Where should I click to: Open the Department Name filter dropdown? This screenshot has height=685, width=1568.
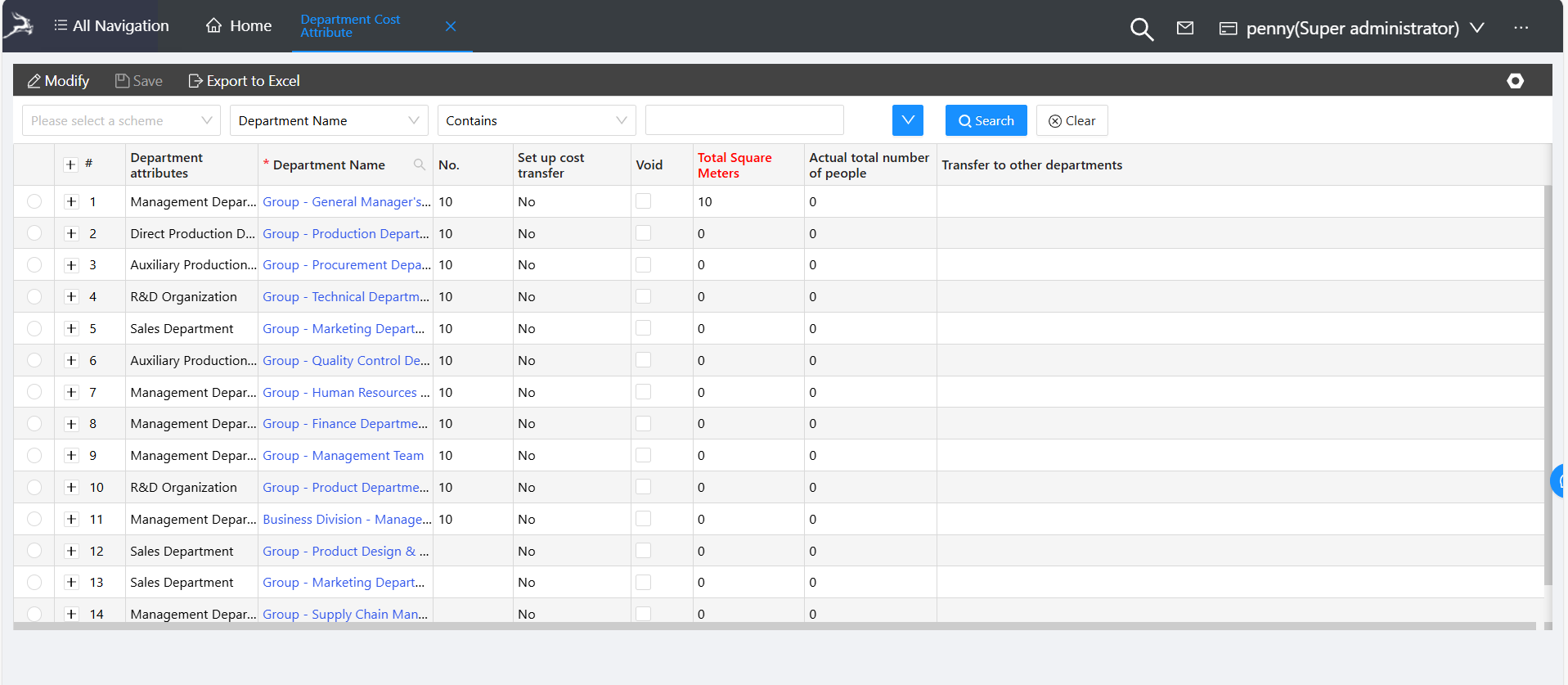point(329,120)
